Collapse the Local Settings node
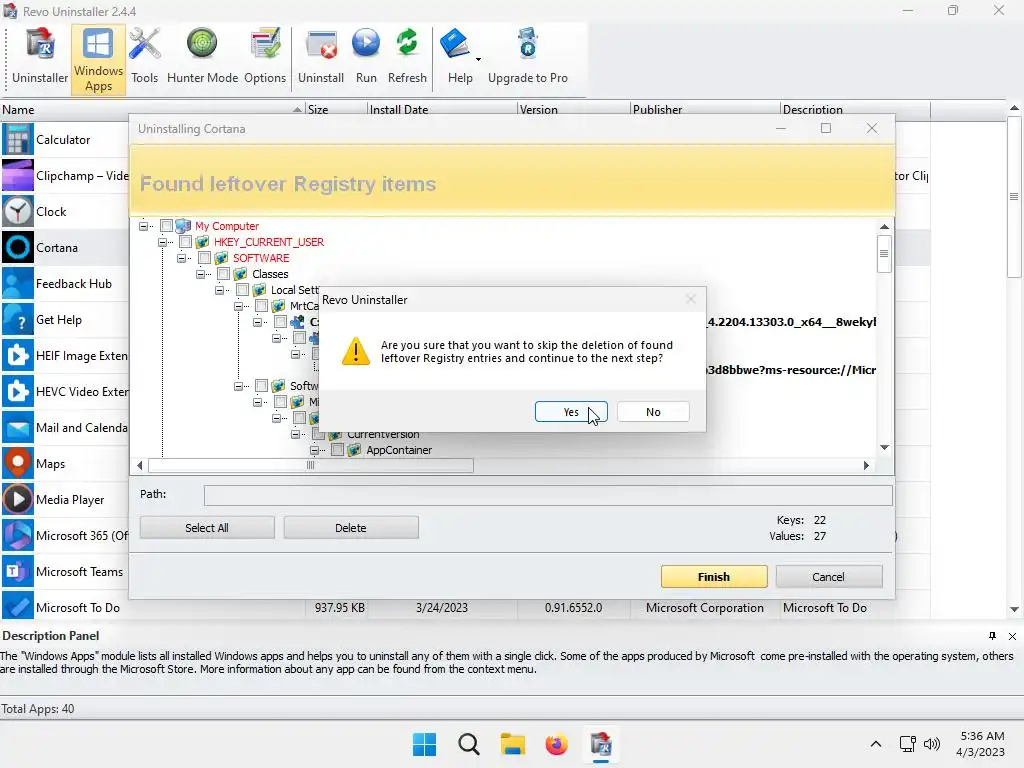 click(219, 290)
